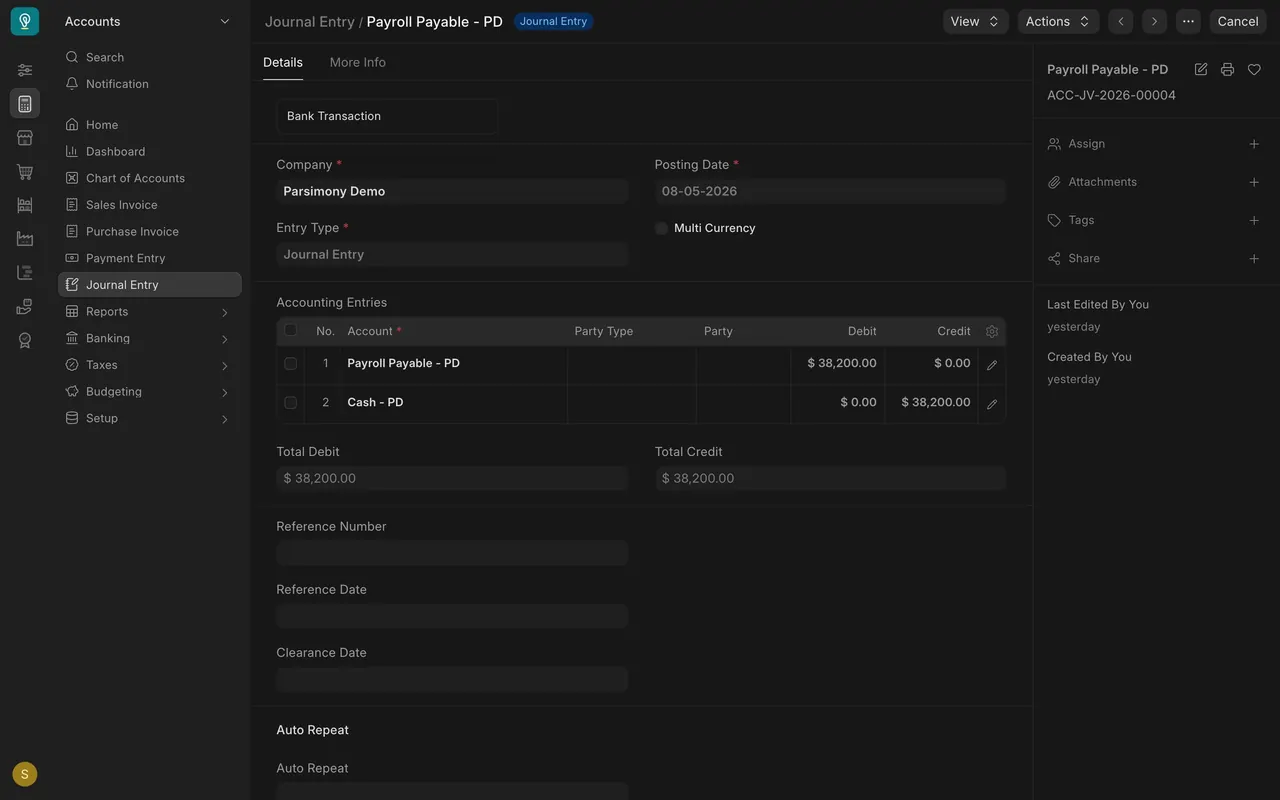The width and height of the screenshot is (1280, 800).
Task: Click the Posting Date field
Action: pos(830,191)
